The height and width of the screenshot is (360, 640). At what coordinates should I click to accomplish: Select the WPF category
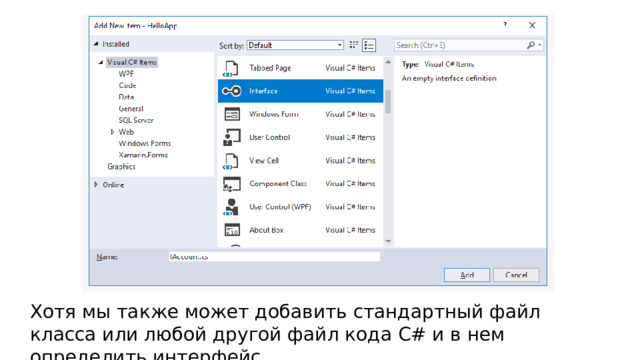tap(126, 74)
